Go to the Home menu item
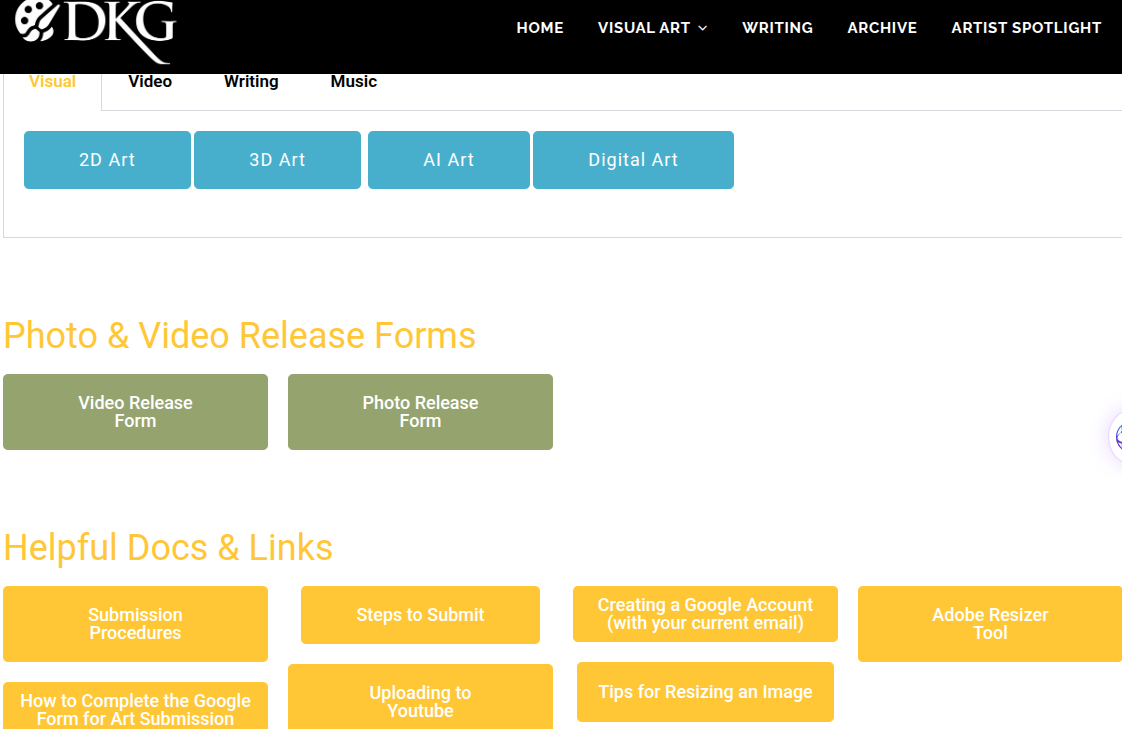 (x=540, y=28)
